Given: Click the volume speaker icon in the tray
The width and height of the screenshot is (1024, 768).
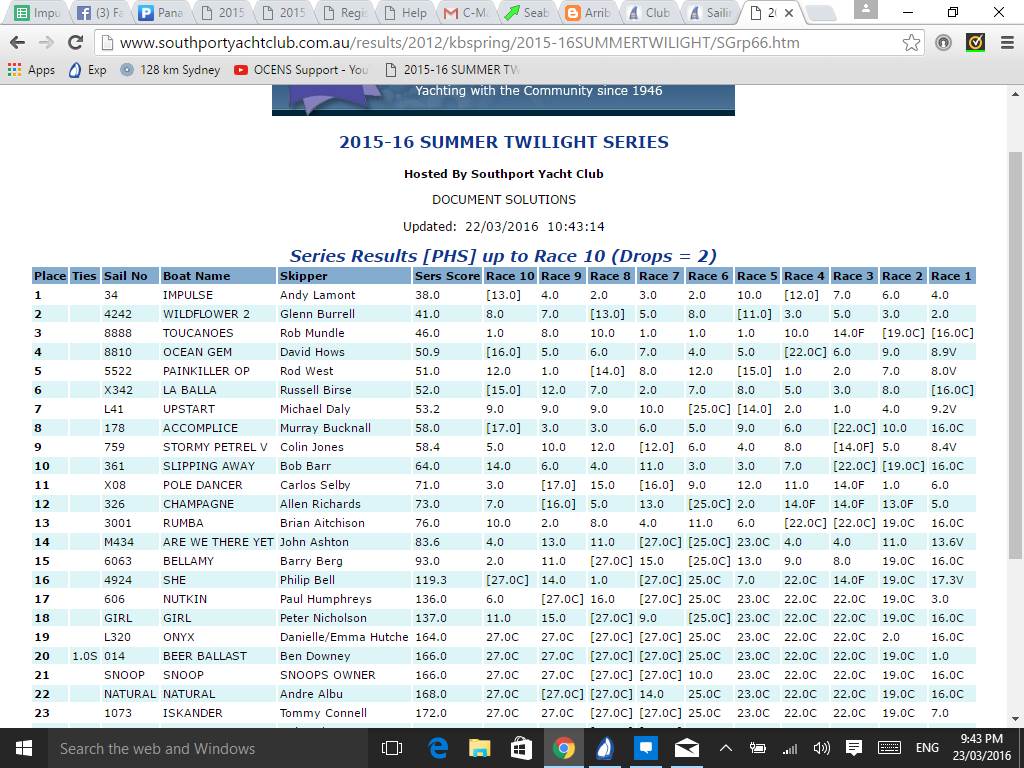Looking at the screenshot, I should (822, 748).
